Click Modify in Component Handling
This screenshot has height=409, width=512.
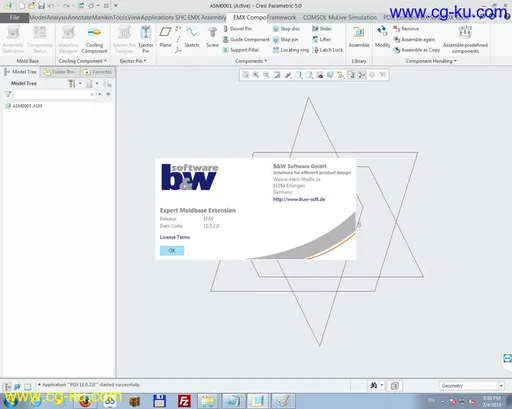[382, 37]
